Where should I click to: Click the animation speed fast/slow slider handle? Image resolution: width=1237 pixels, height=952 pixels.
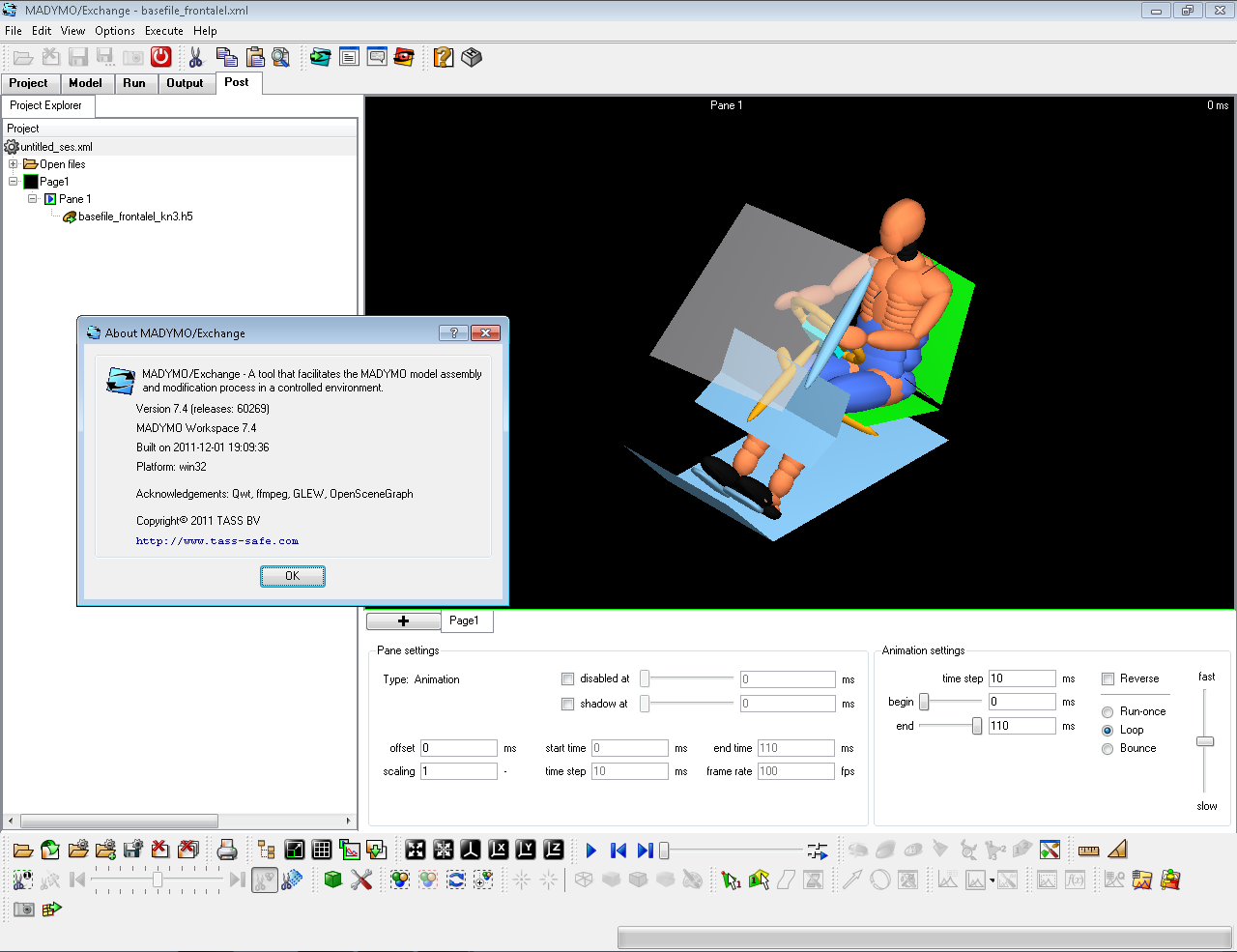[1204, 741]
